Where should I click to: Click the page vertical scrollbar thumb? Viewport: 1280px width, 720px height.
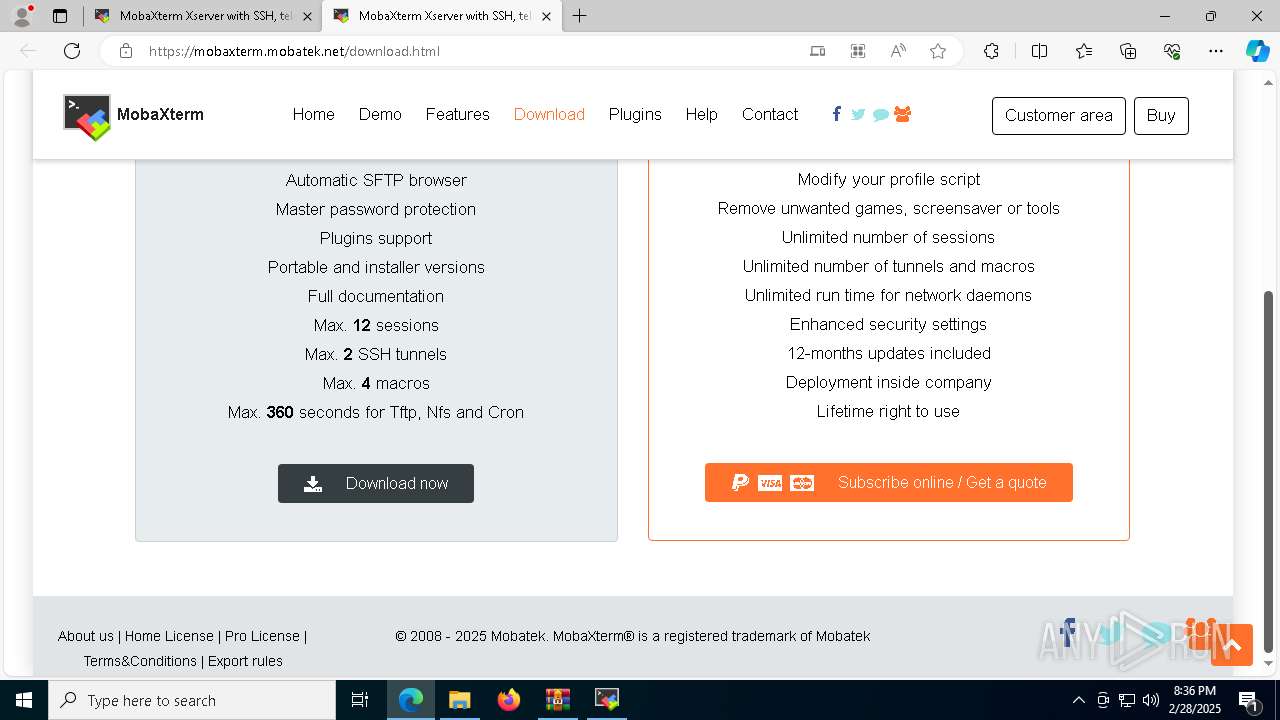1270,470
